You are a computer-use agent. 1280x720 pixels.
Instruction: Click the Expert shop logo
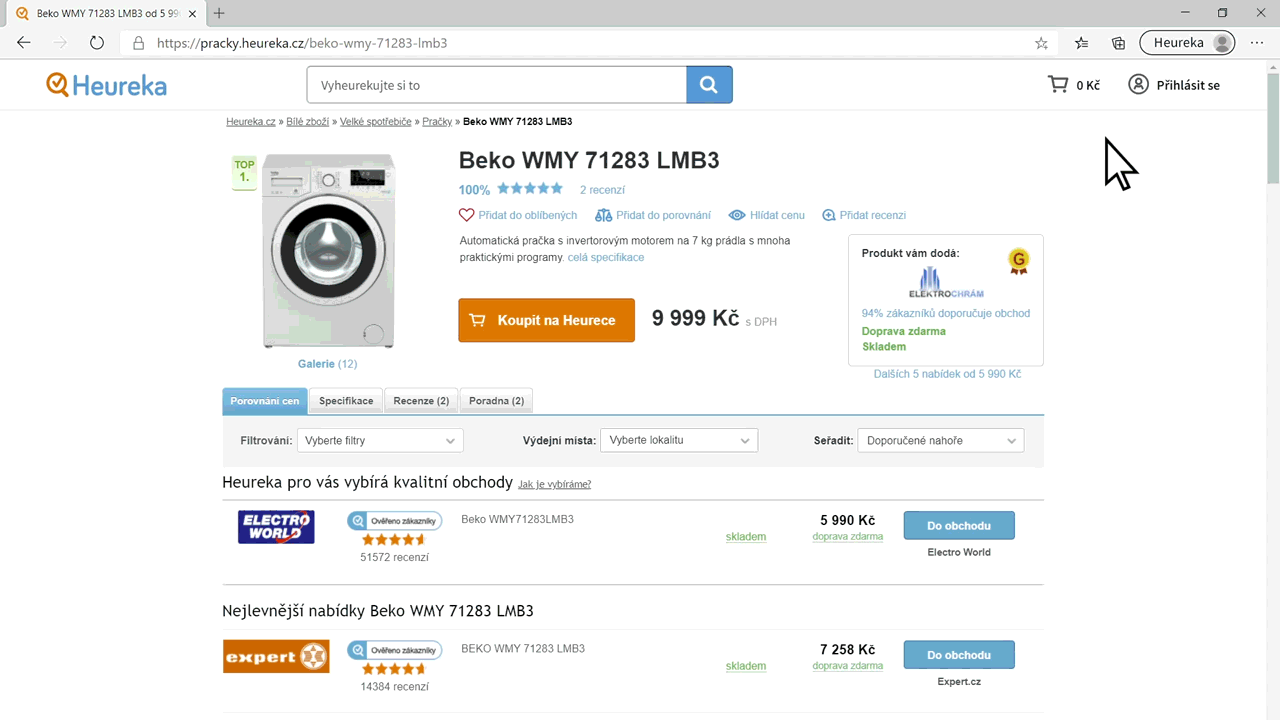pos(276,657)
